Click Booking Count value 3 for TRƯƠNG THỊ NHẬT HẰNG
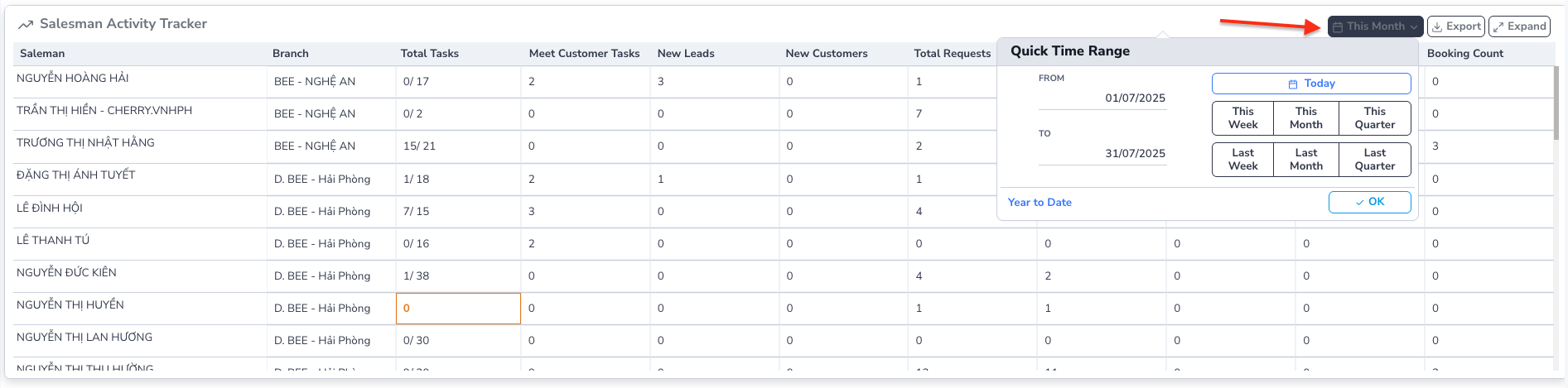This screenshot has width=1568, height=388. [x=1435, y=146]
